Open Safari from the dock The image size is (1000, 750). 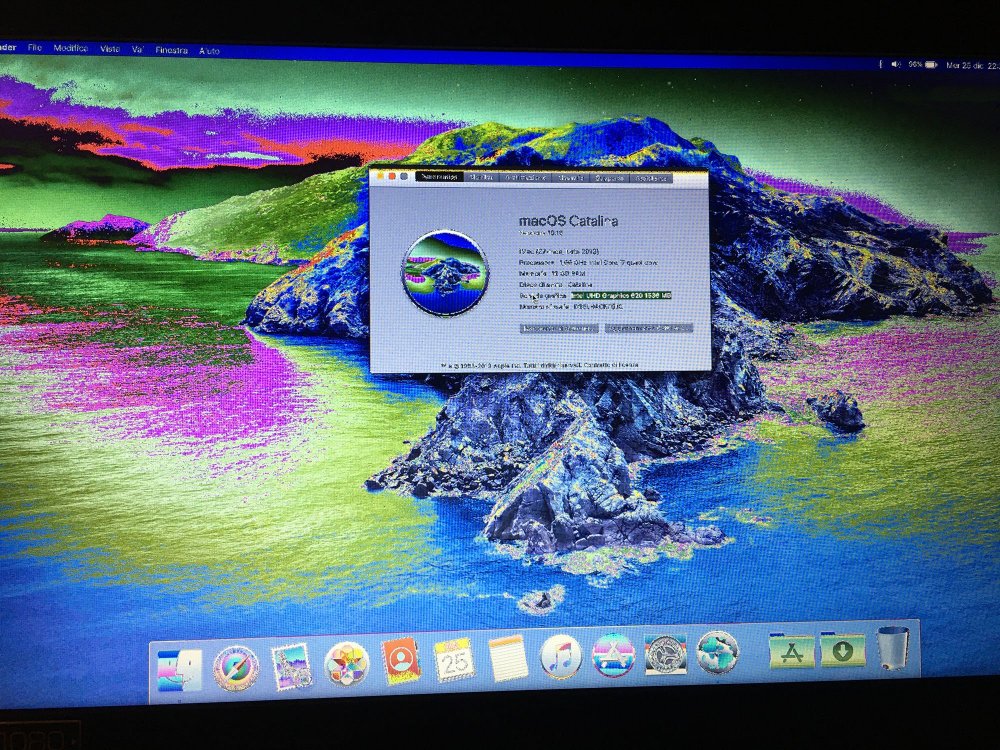click(x=236, y=668)
